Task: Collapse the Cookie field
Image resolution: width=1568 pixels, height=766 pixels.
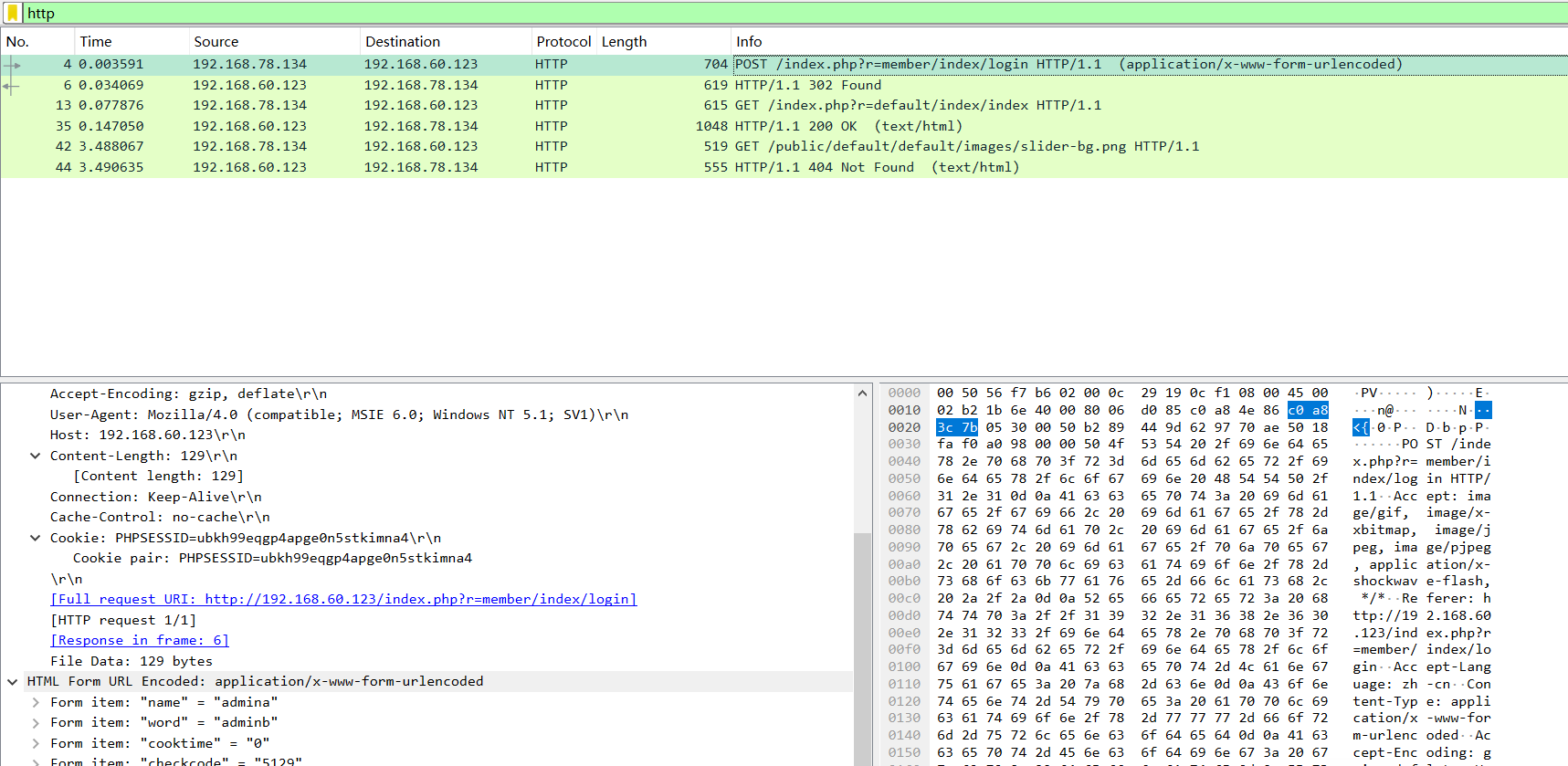Action: pos(35,538)
